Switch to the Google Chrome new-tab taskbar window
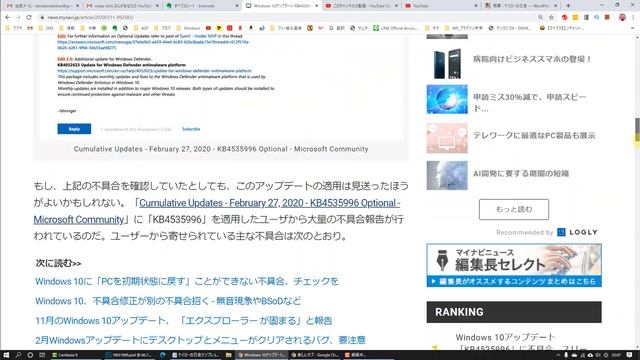The height and width of the screenshot is (360, 640). point(315,355)
